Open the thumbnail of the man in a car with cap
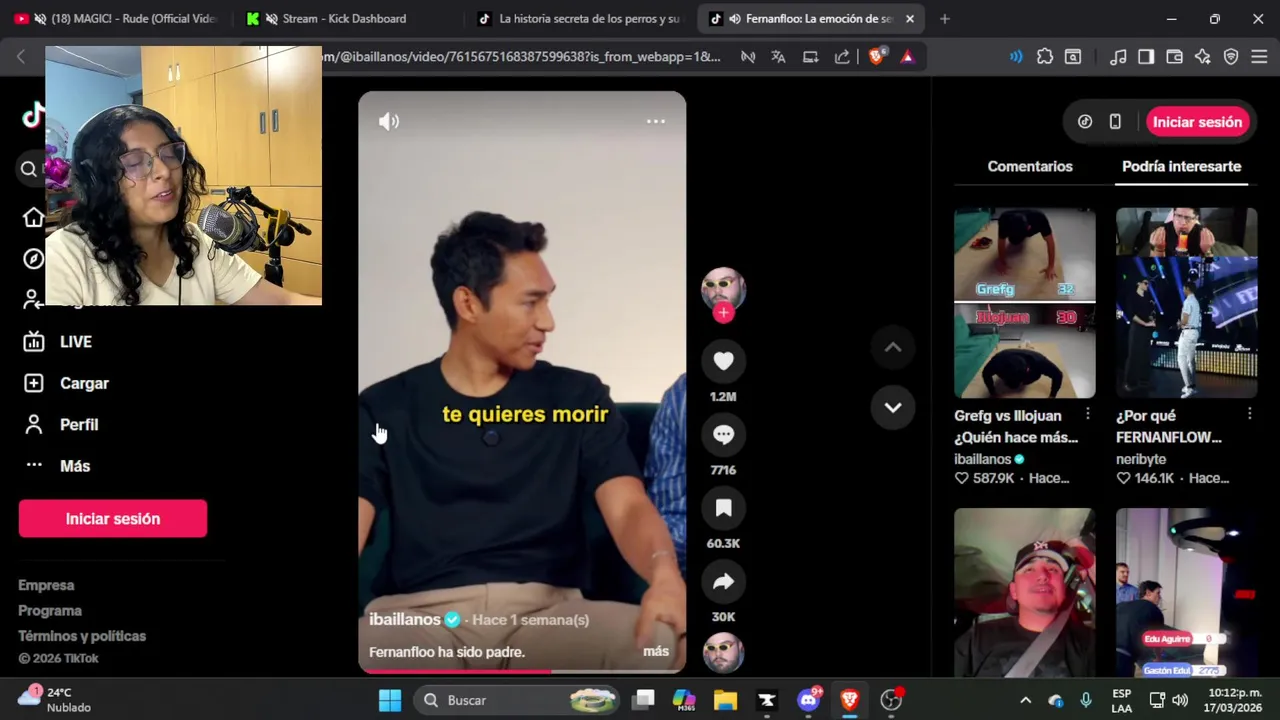 (x=1024, y=593)
